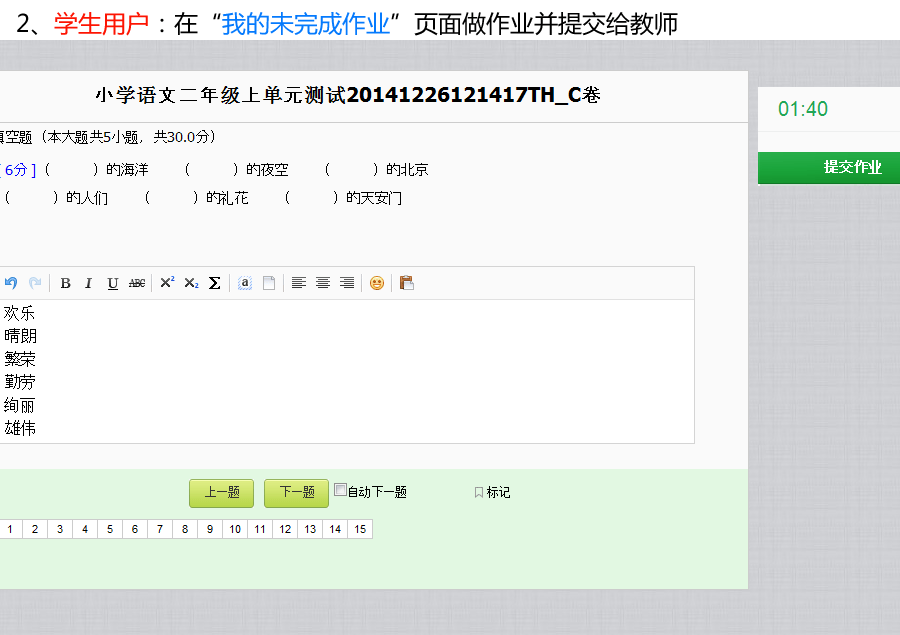Enable the 自动下一题 checkbox
Image resolution: width=900 pixels, height=635 pixels.
pos(340,490)
